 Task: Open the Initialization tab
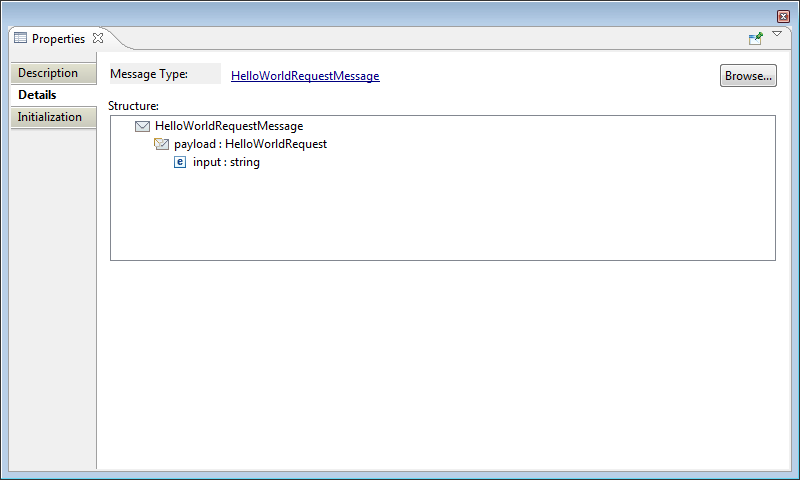pos(50,117)
